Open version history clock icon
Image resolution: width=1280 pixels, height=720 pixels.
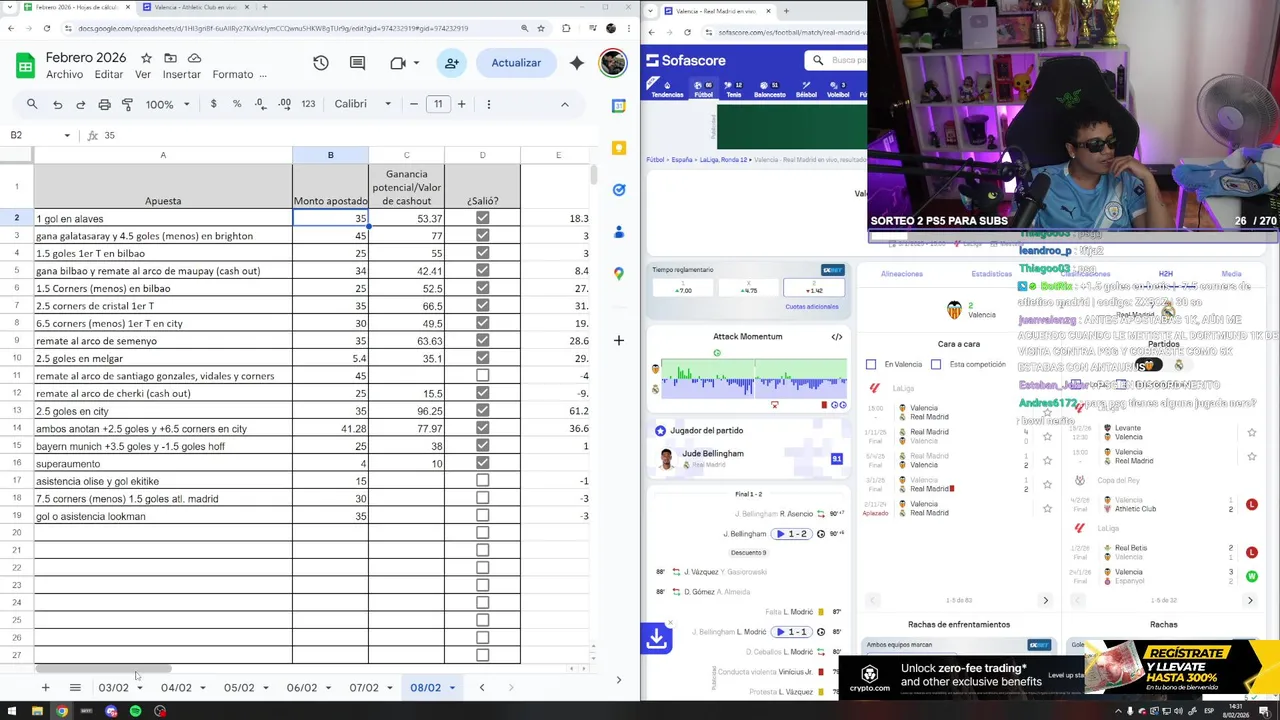320,63
